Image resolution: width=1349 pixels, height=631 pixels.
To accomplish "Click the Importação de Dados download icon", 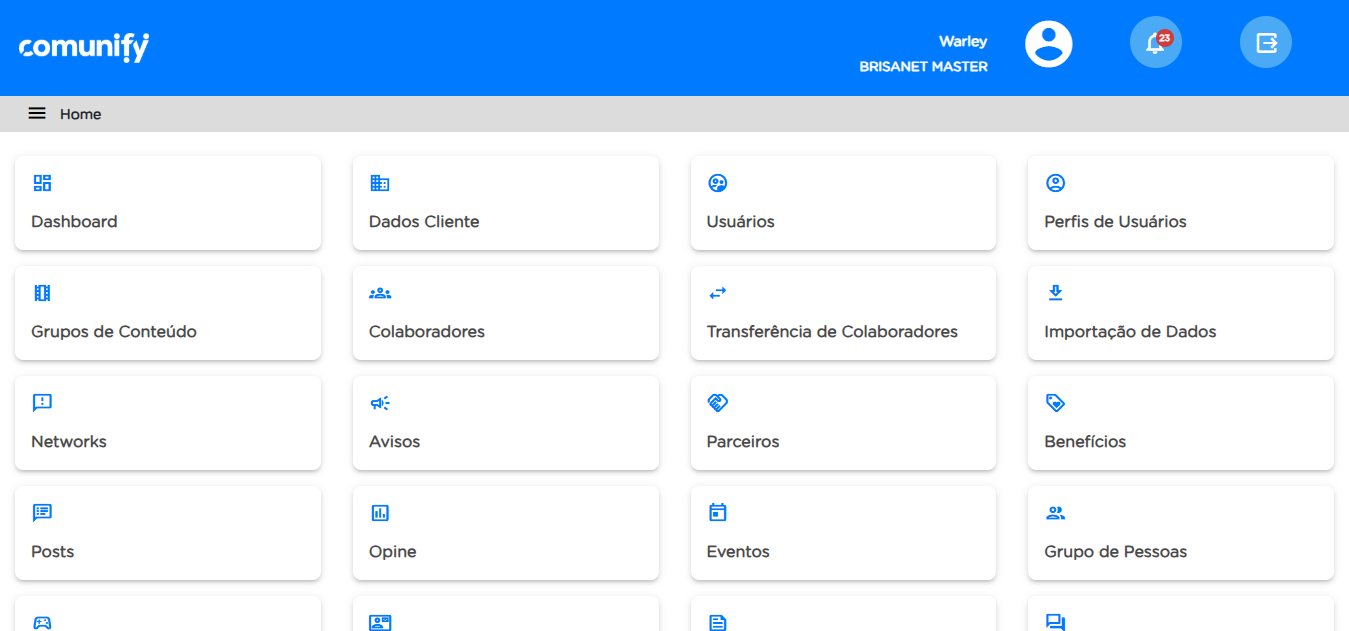I will coord(1055,293).
